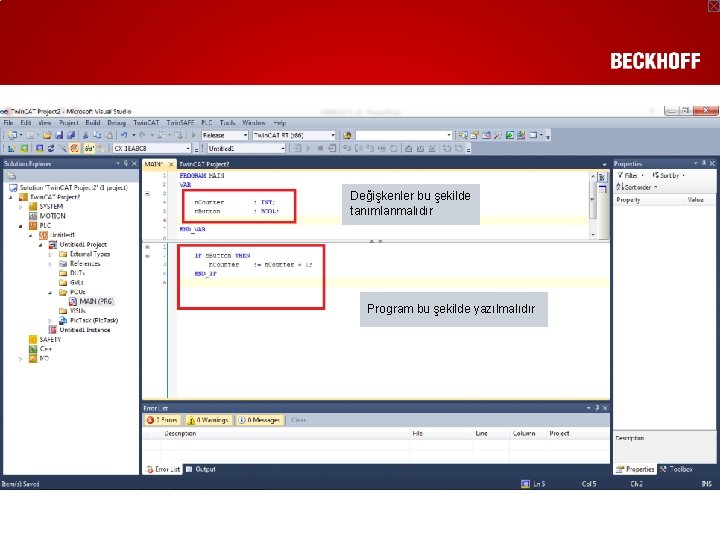The width and height of the screenshot is (720, 540).
Task: Open the Build menu
Action: click(x=93, y=123)
